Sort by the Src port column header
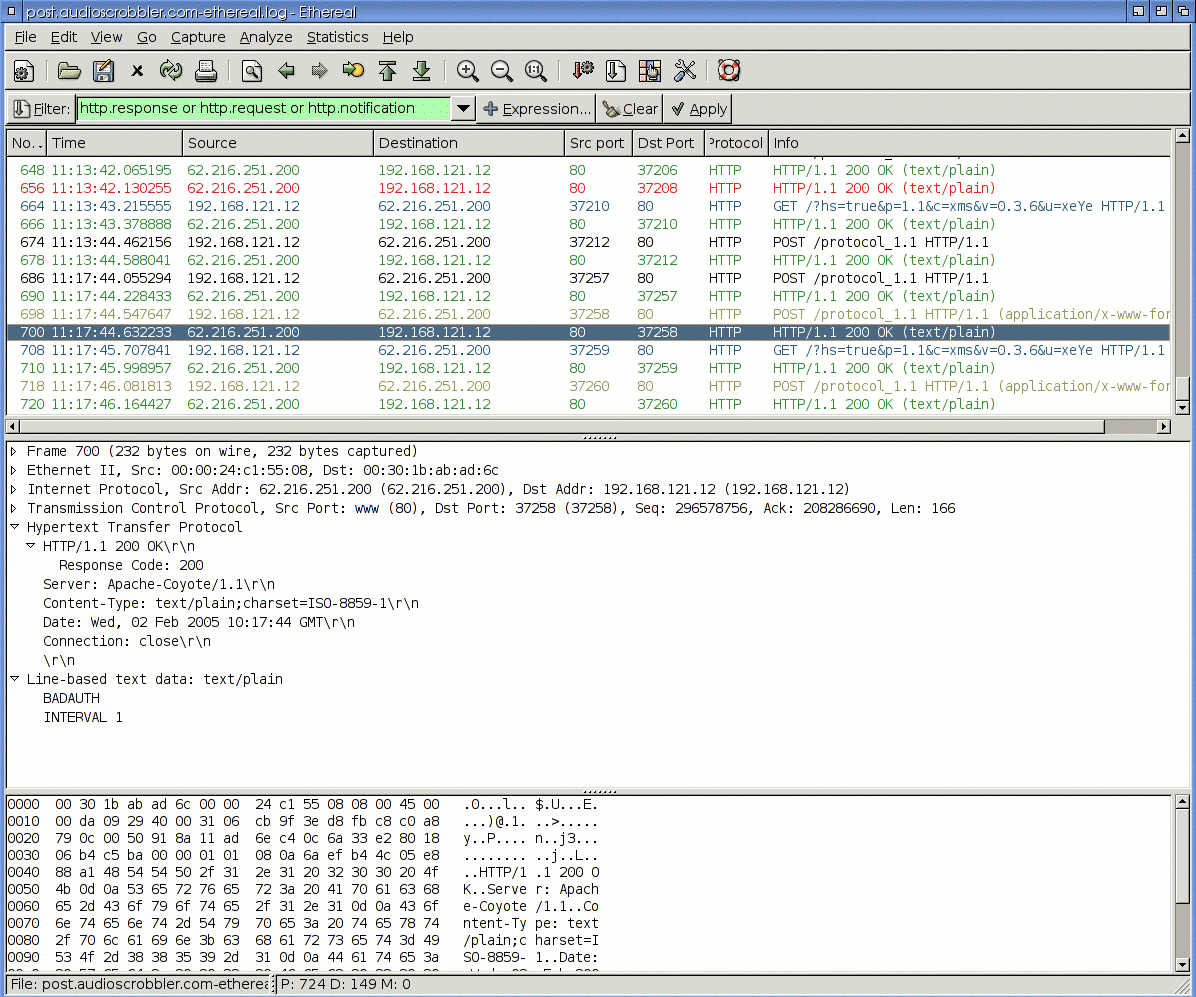 tap(598, 143)
